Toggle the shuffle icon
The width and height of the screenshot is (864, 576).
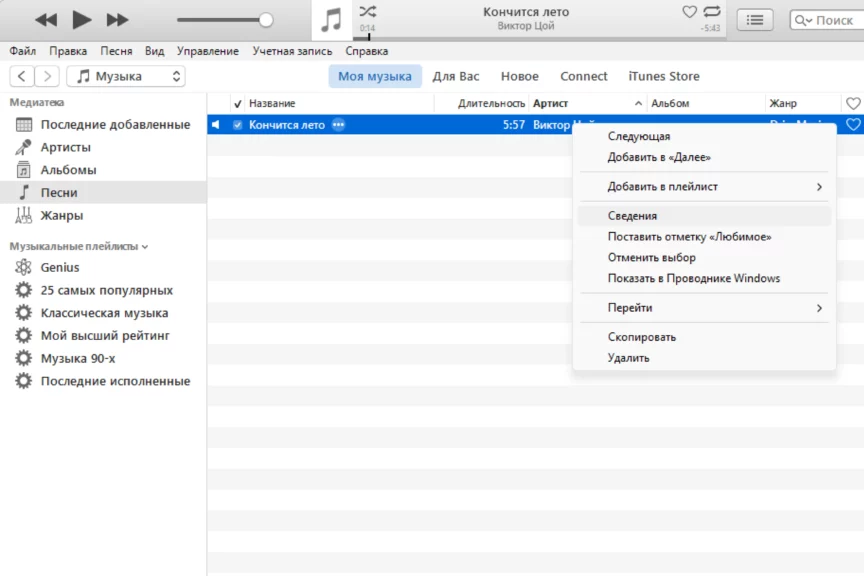pyautogui.click(x=367, y=12)
